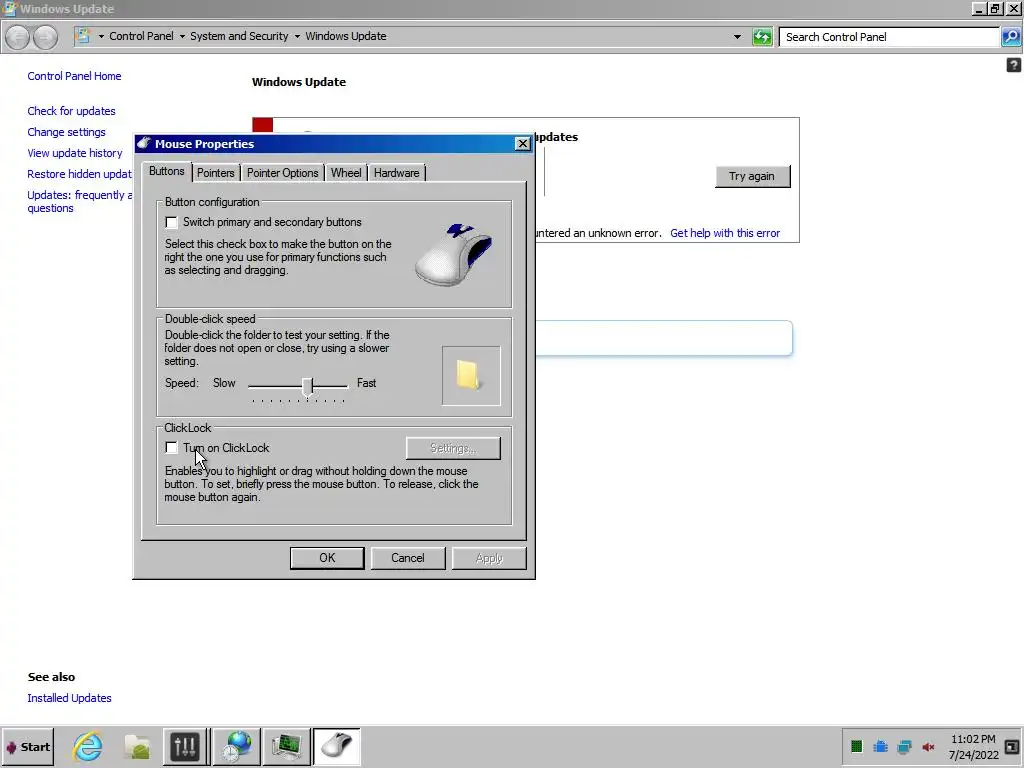Expand the arrow after System and Security

tap(297, 37)
